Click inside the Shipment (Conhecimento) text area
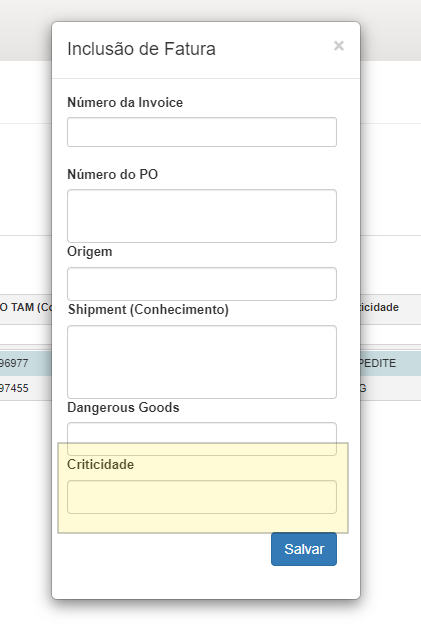The image size is (421, 631). click(x=202, y=362)
